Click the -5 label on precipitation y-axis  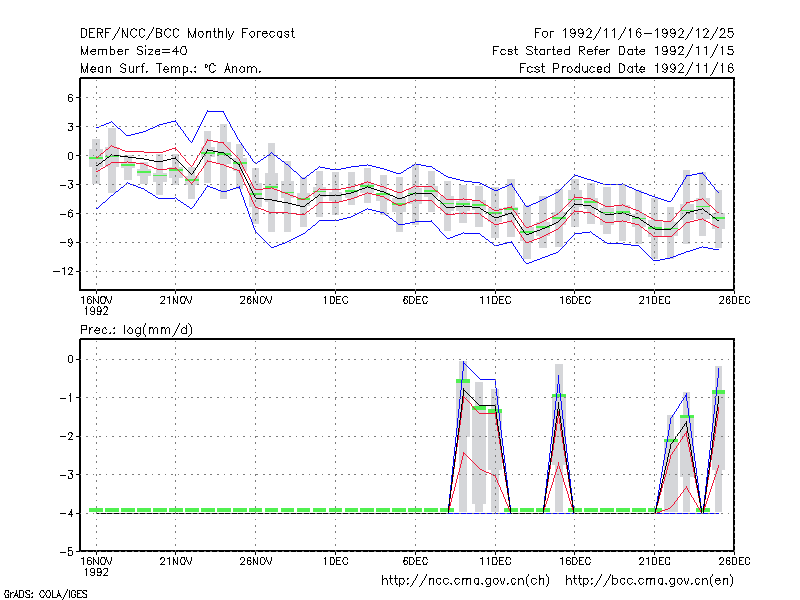click(67, 552)
